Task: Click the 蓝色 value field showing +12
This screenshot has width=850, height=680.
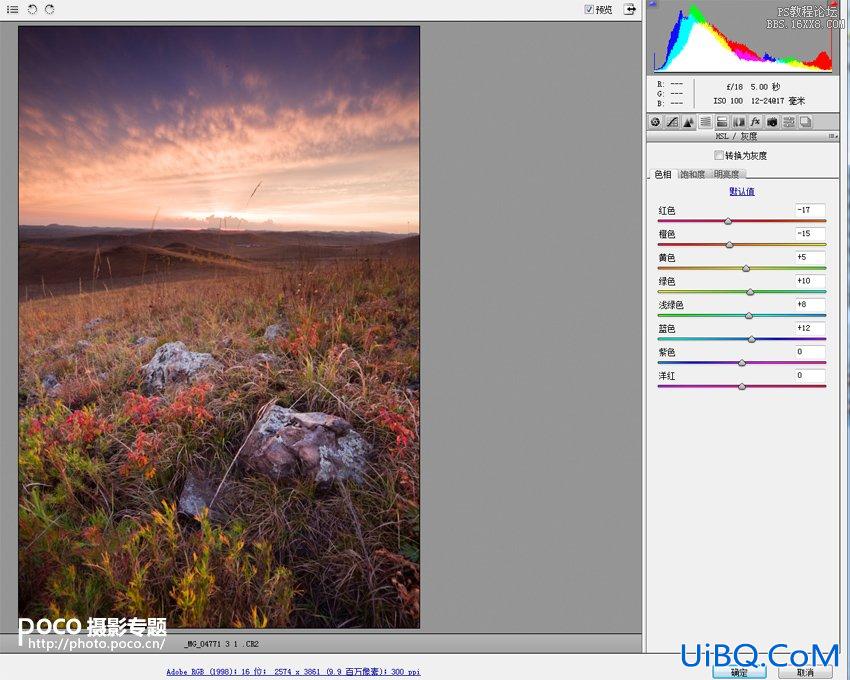Action: click(x=810, y=328)
